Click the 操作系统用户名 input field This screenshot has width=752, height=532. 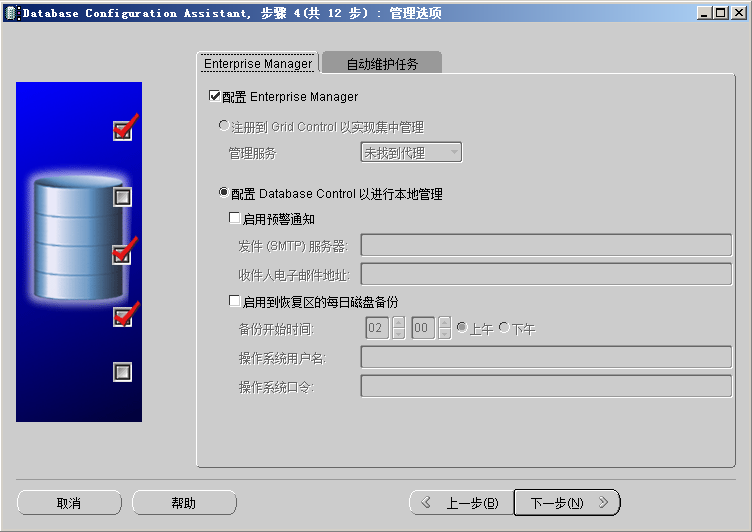tap(546, 357)
